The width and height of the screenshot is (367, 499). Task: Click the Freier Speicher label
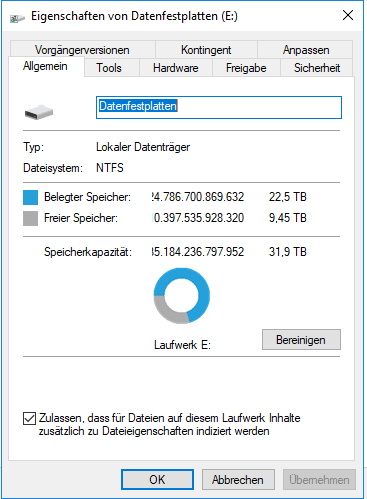[81, 218]
